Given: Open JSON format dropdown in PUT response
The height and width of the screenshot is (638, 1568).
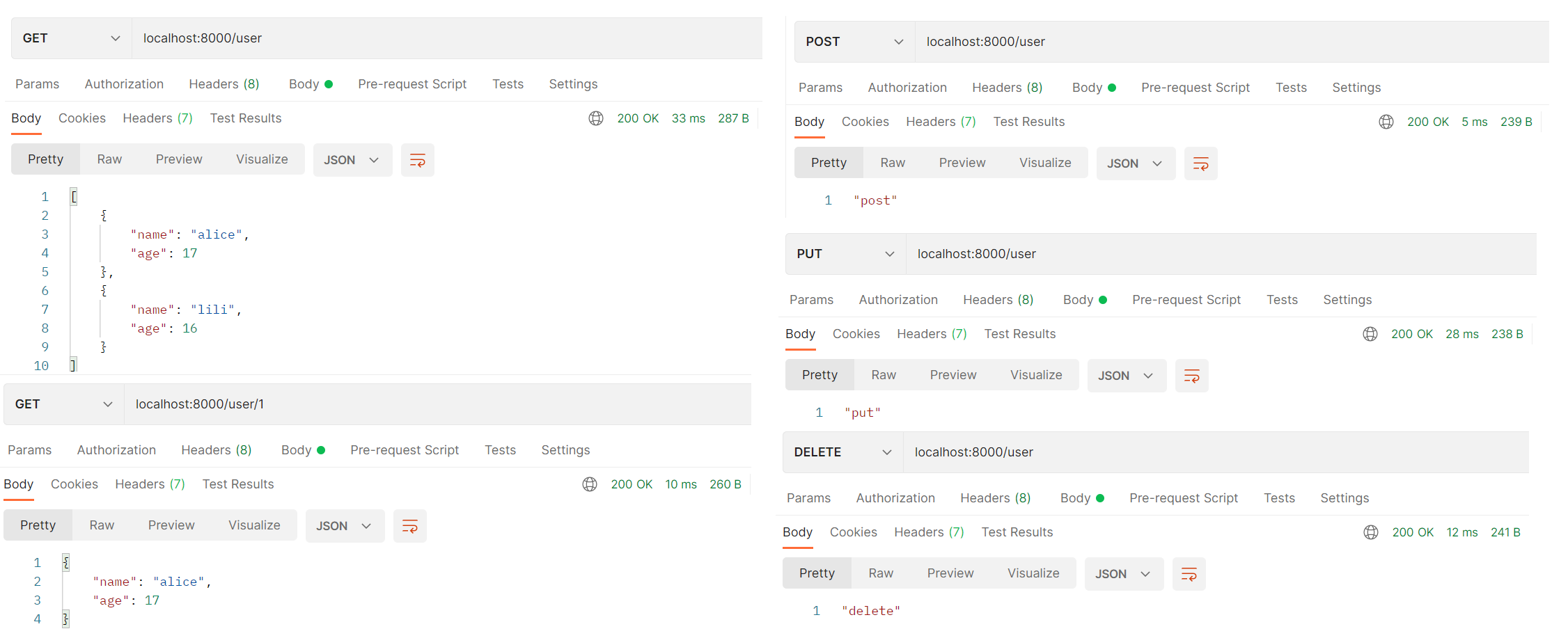Looking at the screenshot, I should pos(1126,376).
